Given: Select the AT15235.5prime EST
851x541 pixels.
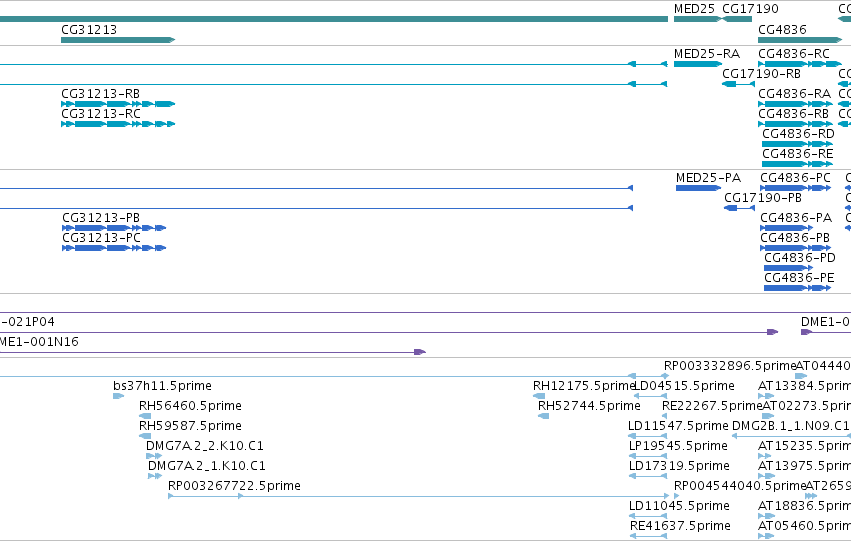Looking at the screenshot, I should tap(765, 456).
